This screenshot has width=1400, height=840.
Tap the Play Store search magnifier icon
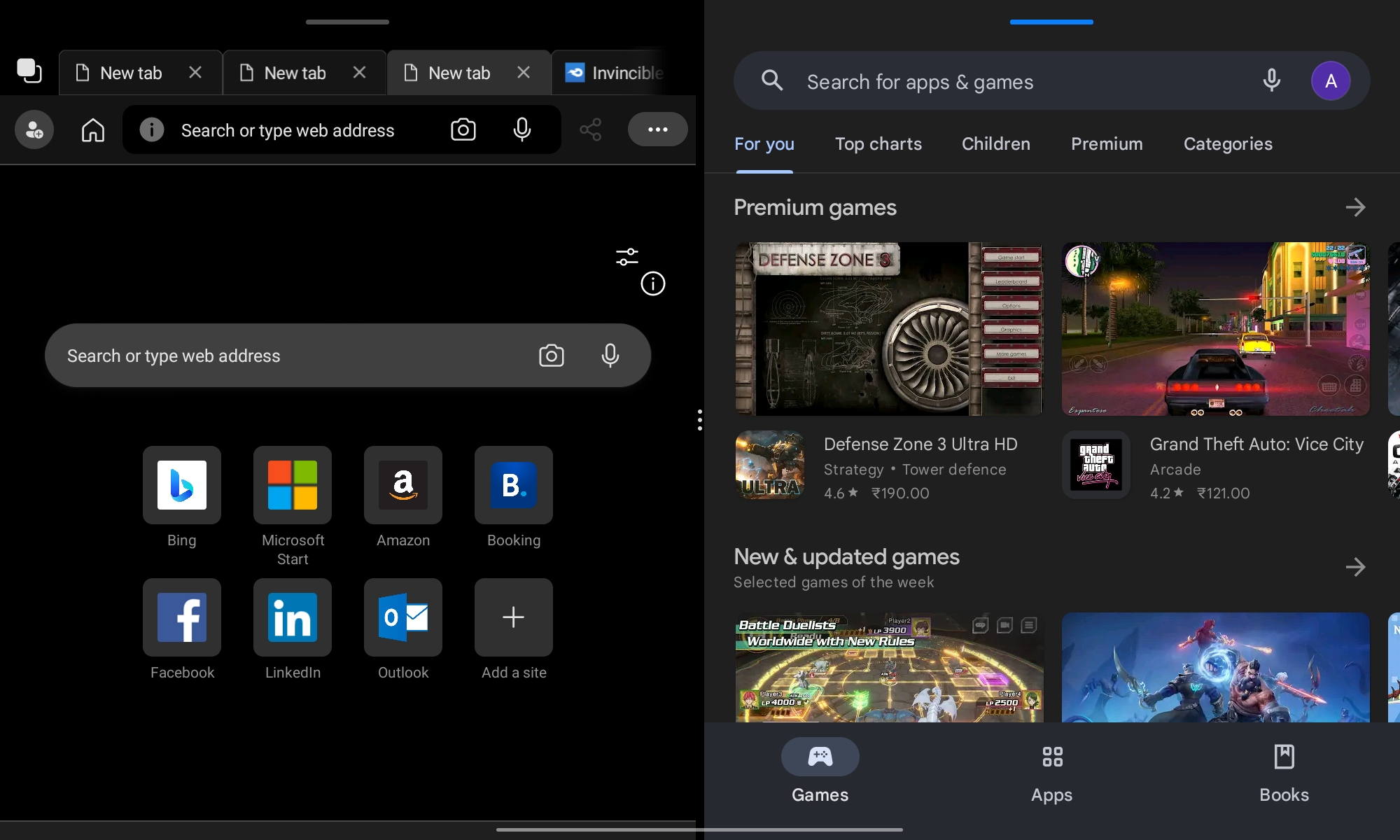pos(772,80)
